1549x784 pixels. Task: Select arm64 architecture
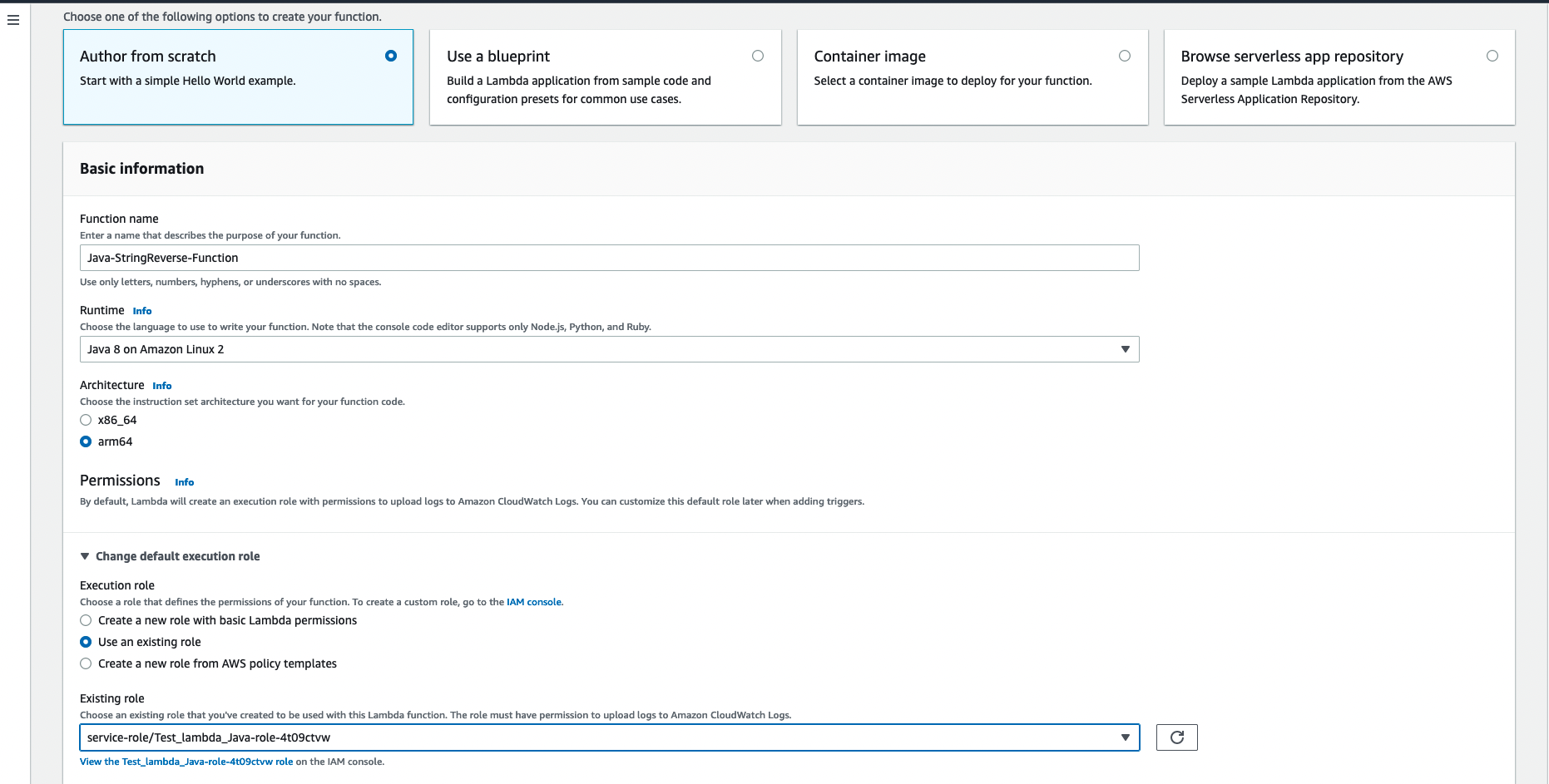tap(86, 441)
